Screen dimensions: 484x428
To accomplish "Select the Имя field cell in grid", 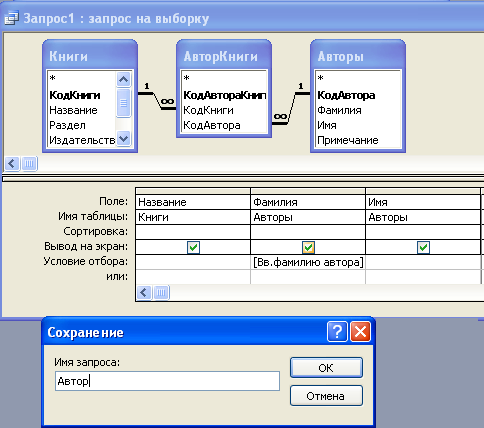I will pos(423,202).
